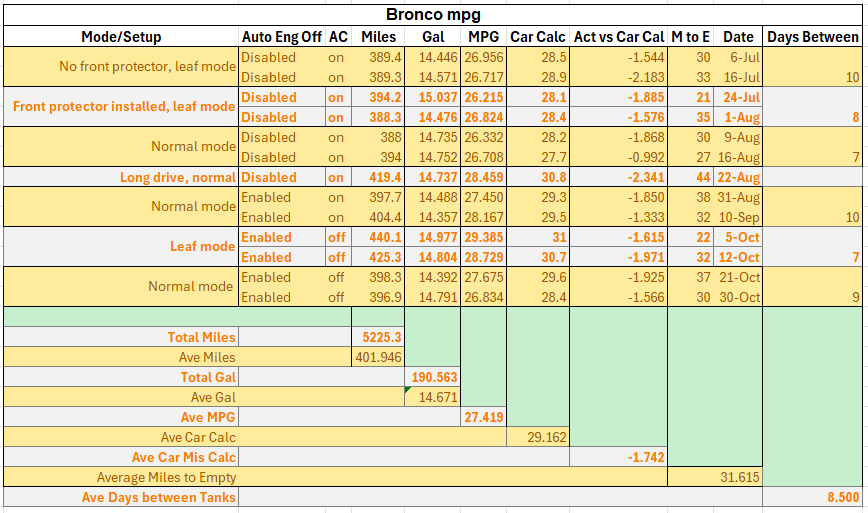Select the average gallons value 14.671
868x513 pixels.
(x=432, y=397)
